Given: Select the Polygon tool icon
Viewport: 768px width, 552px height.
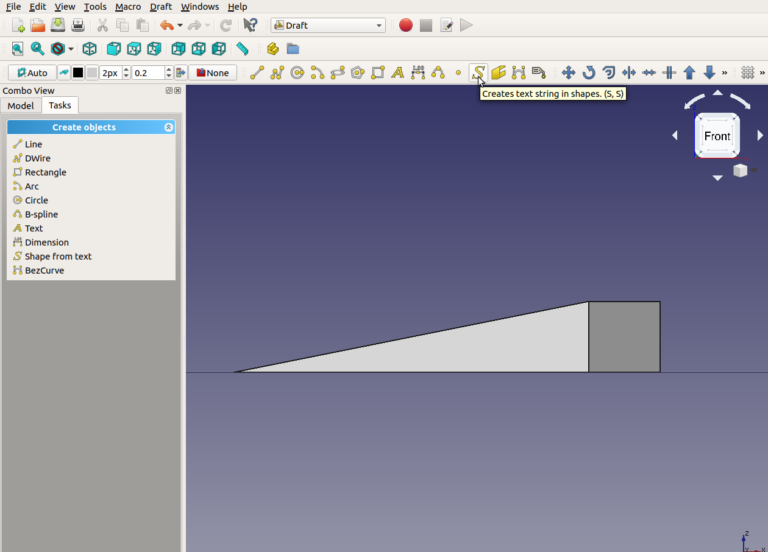Looking at the screenshot, I should tap(357, 73).
